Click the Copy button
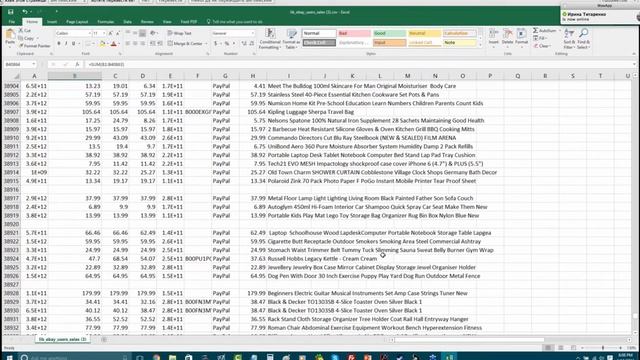Image resolution: width=640 pixels, height=360 pixels. pos(26,38)
